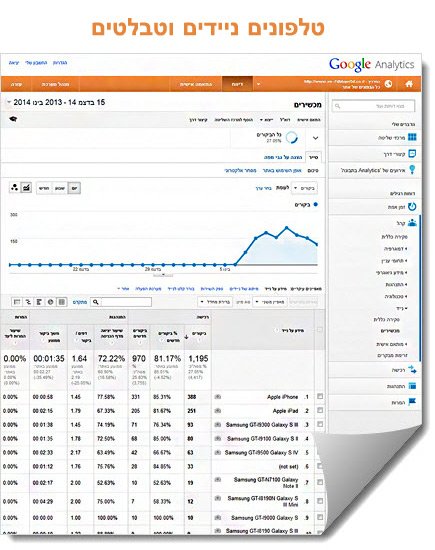Open the Shortcuts icon in sidebar
This screenshot has width=435, height=550.
tap(413, 154)
